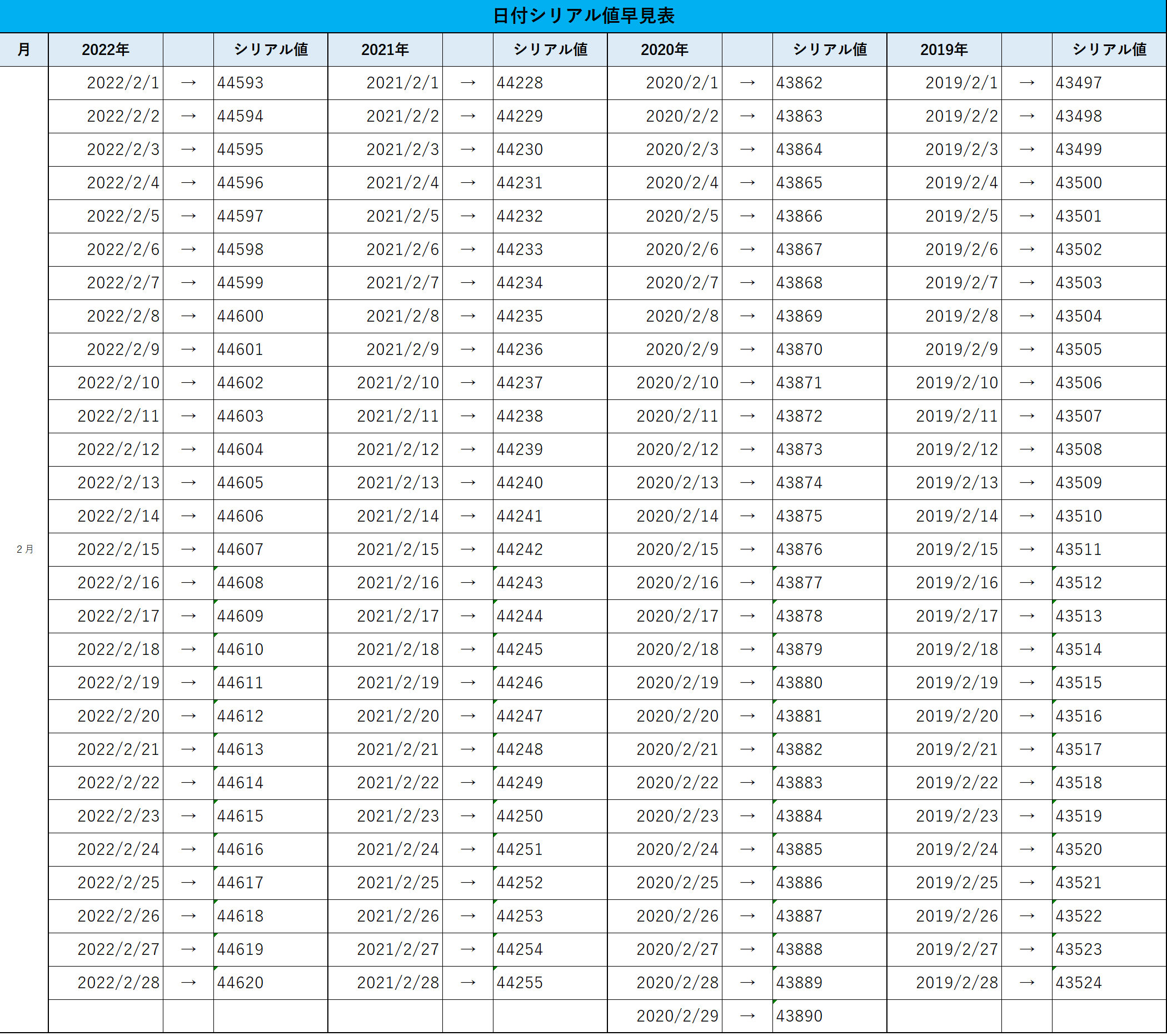Click the arrow beside 2021/2/17
1167x1036 pixels.
click(x=467, y=617)
